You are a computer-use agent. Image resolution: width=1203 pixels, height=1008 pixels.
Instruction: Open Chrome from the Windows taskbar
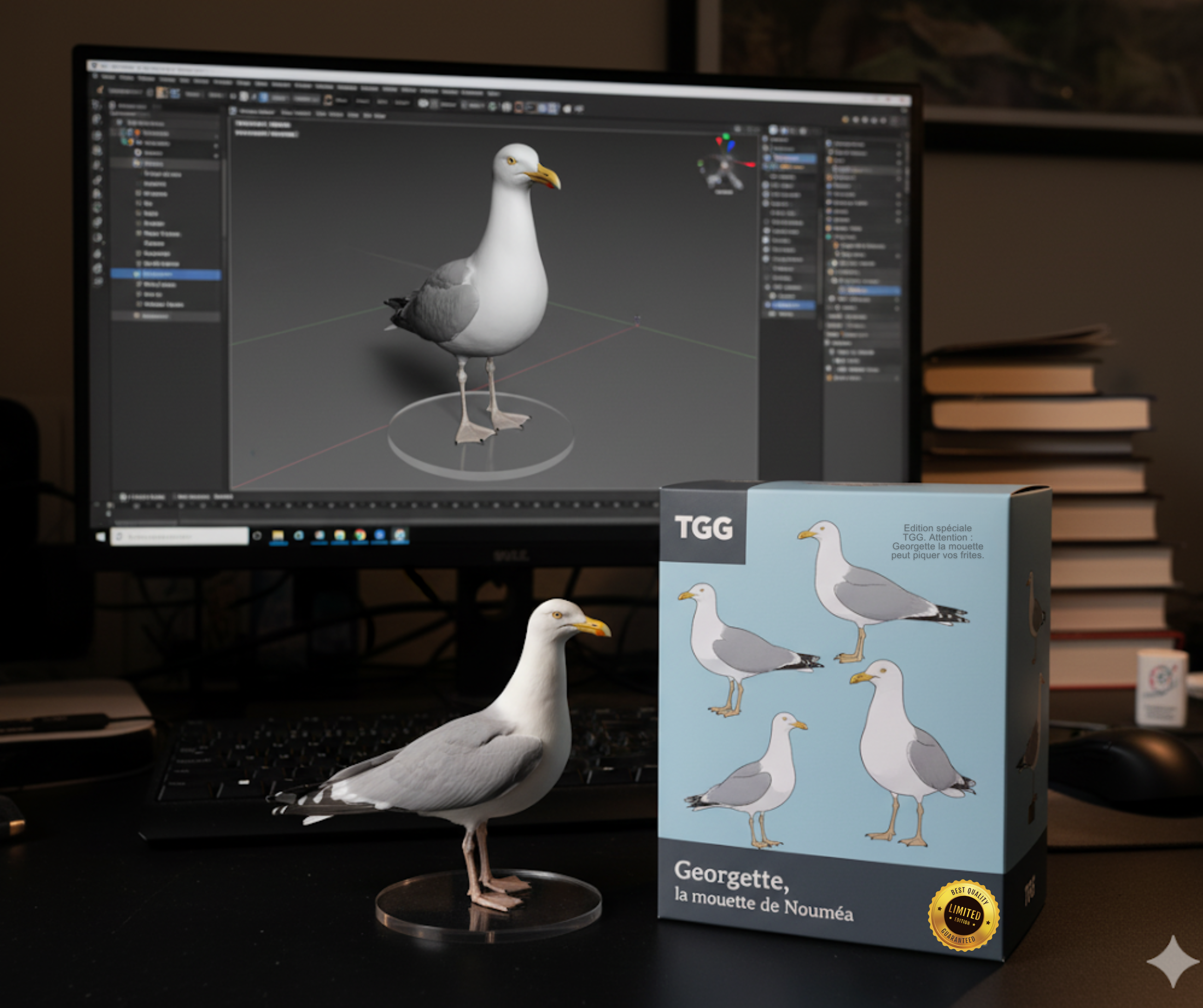tap(360, 535)
